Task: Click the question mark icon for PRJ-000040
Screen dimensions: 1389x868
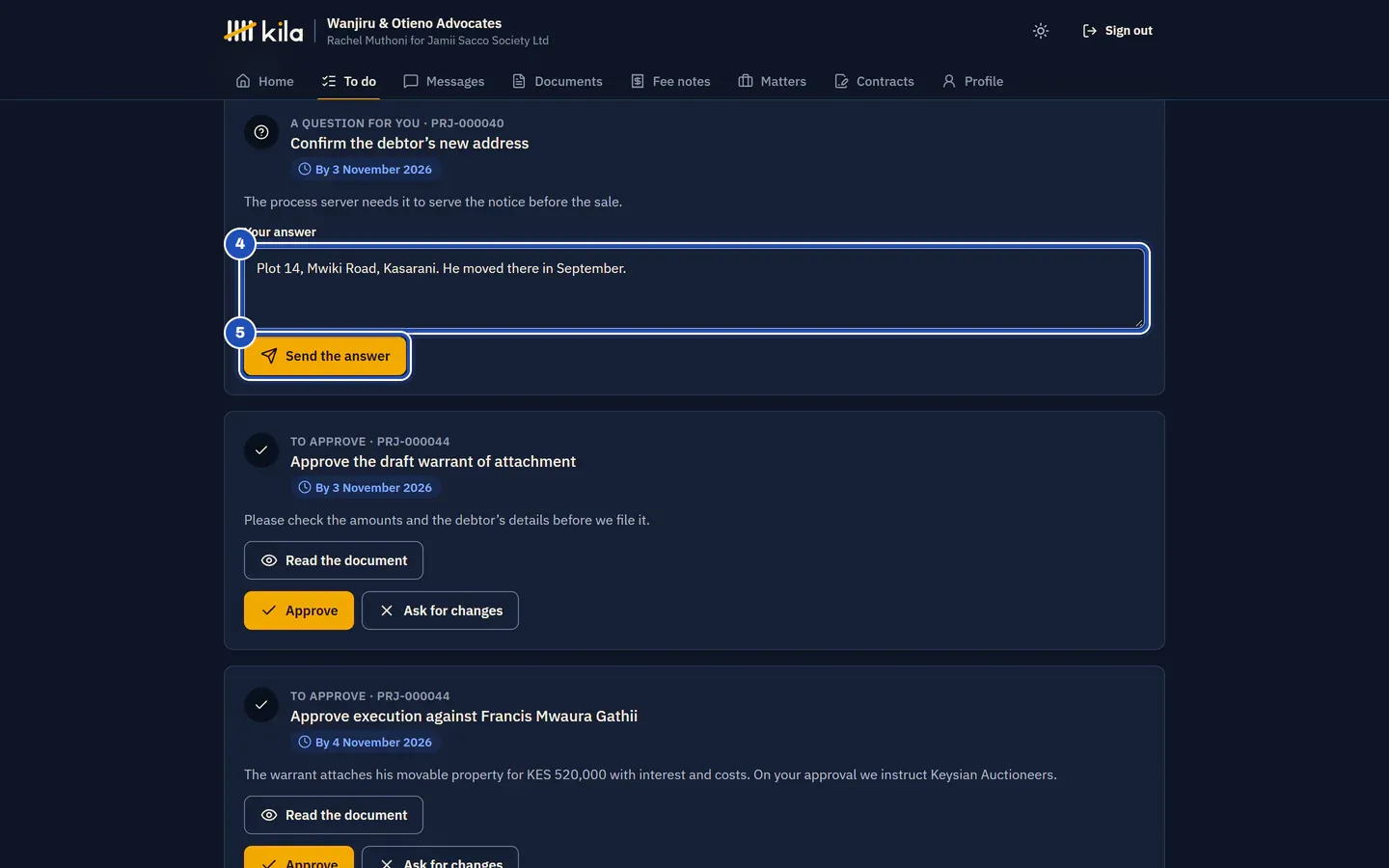Action: (x=261, y=132)
